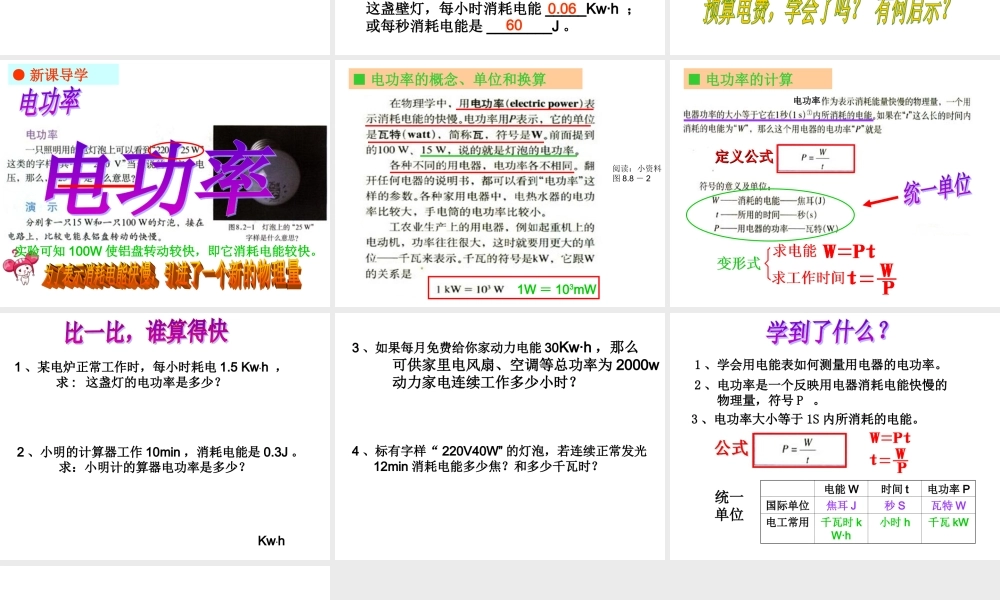
Task: Click table cell 秒 S
Action: [x=895, y=505]
